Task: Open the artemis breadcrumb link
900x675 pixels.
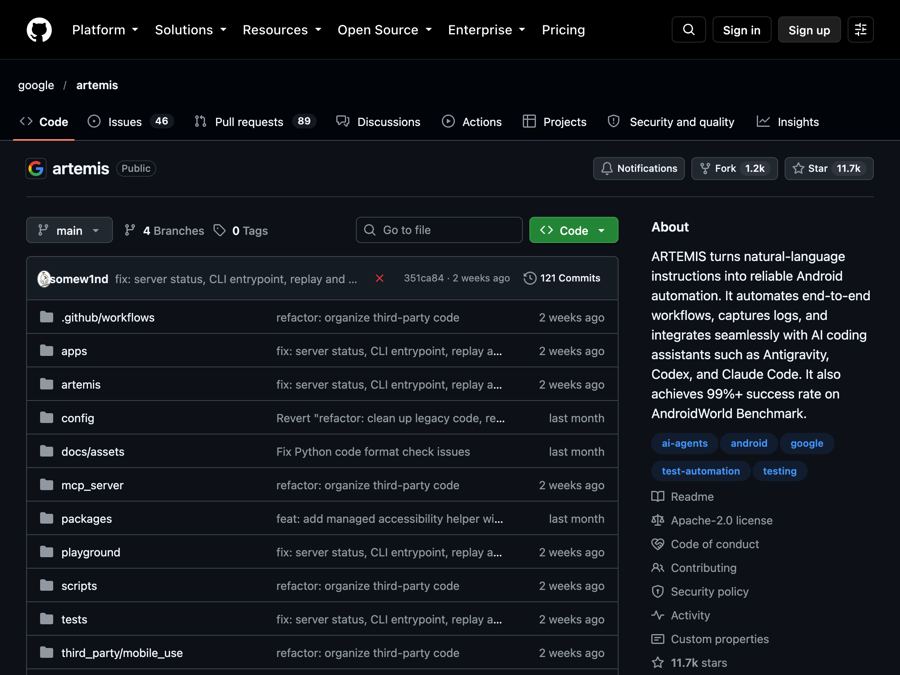Action: (97, 85)
